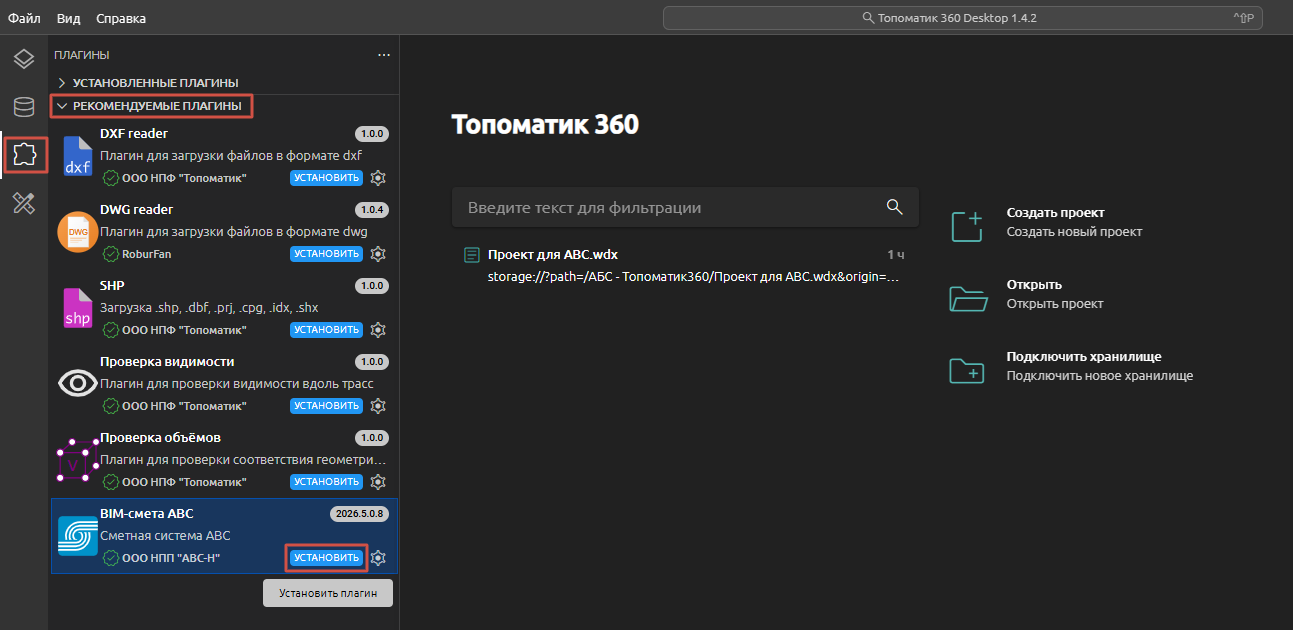
Task: Install the Проверка видимости plugin
Action: (327, 406)
